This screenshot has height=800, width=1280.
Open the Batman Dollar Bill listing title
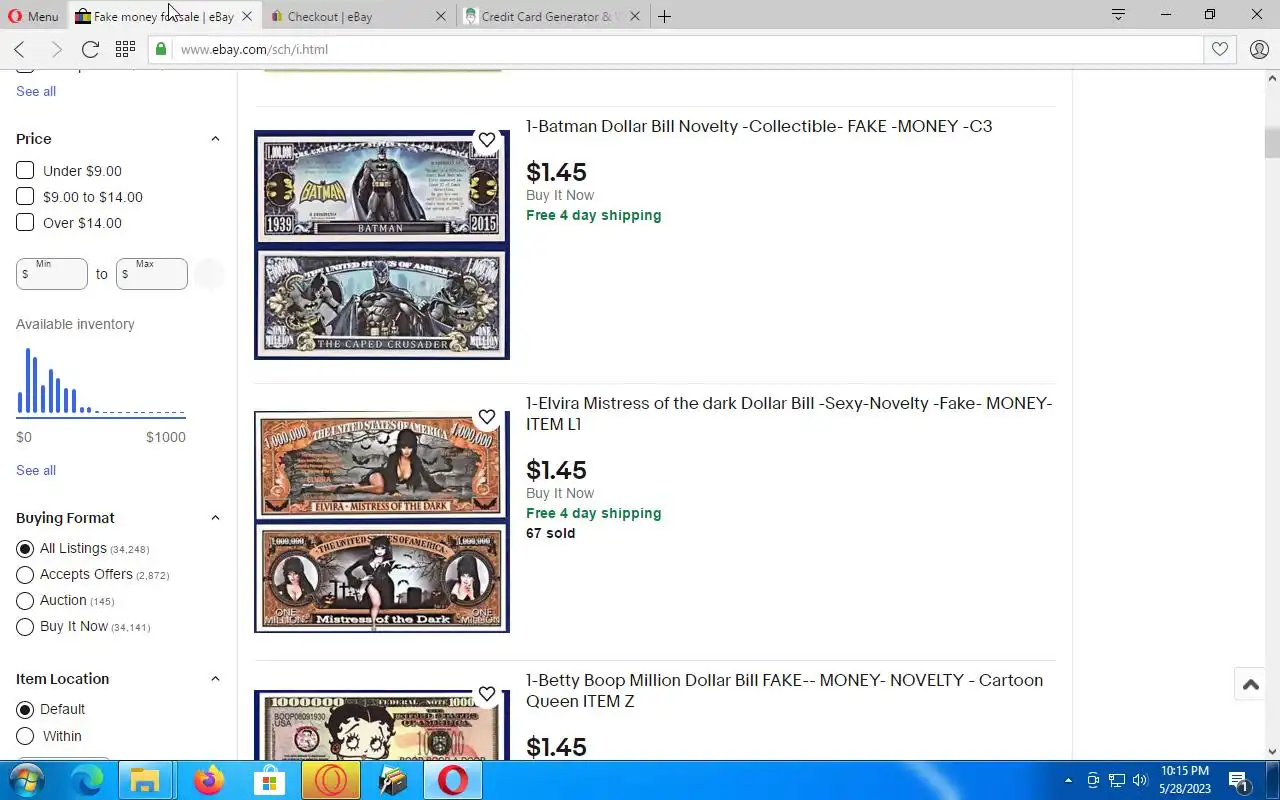tap(759, 126)
